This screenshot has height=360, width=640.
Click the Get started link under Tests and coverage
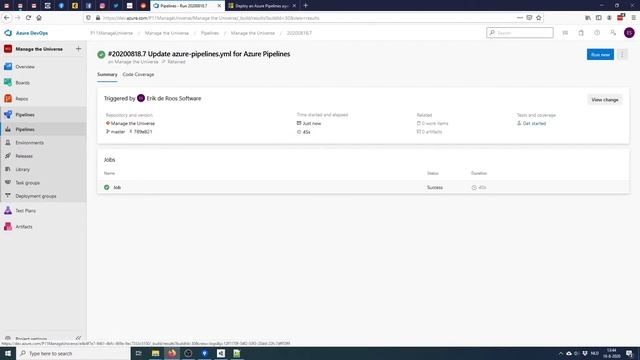coord(534,123)
